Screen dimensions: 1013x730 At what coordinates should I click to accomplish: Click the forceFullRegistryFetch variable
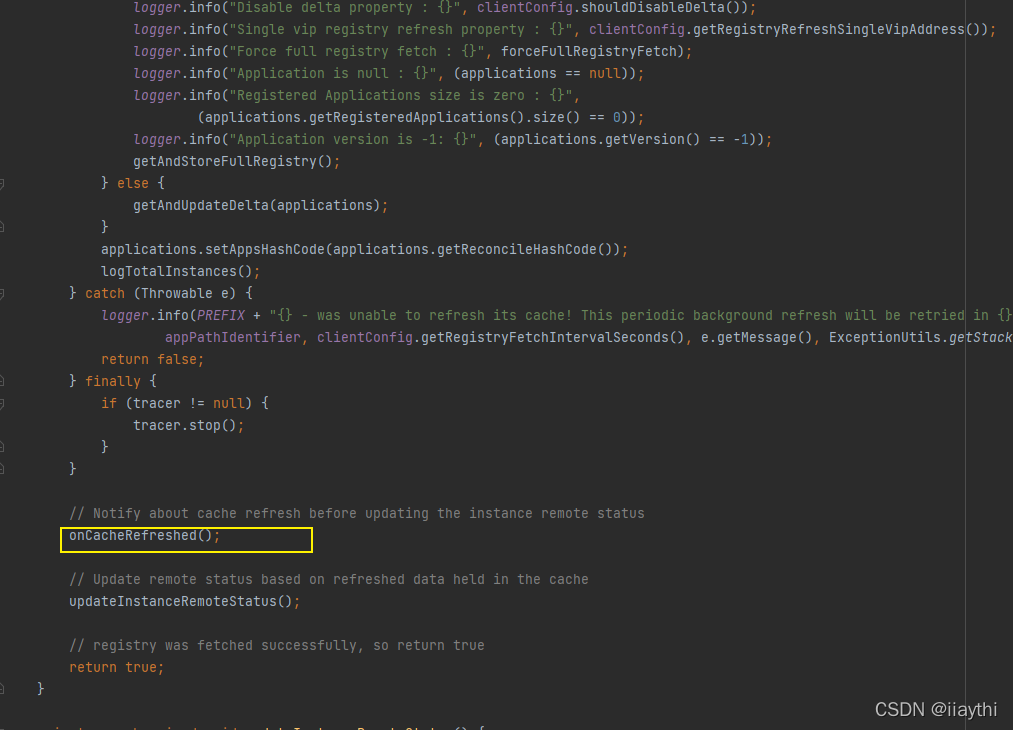click(588, 52)
